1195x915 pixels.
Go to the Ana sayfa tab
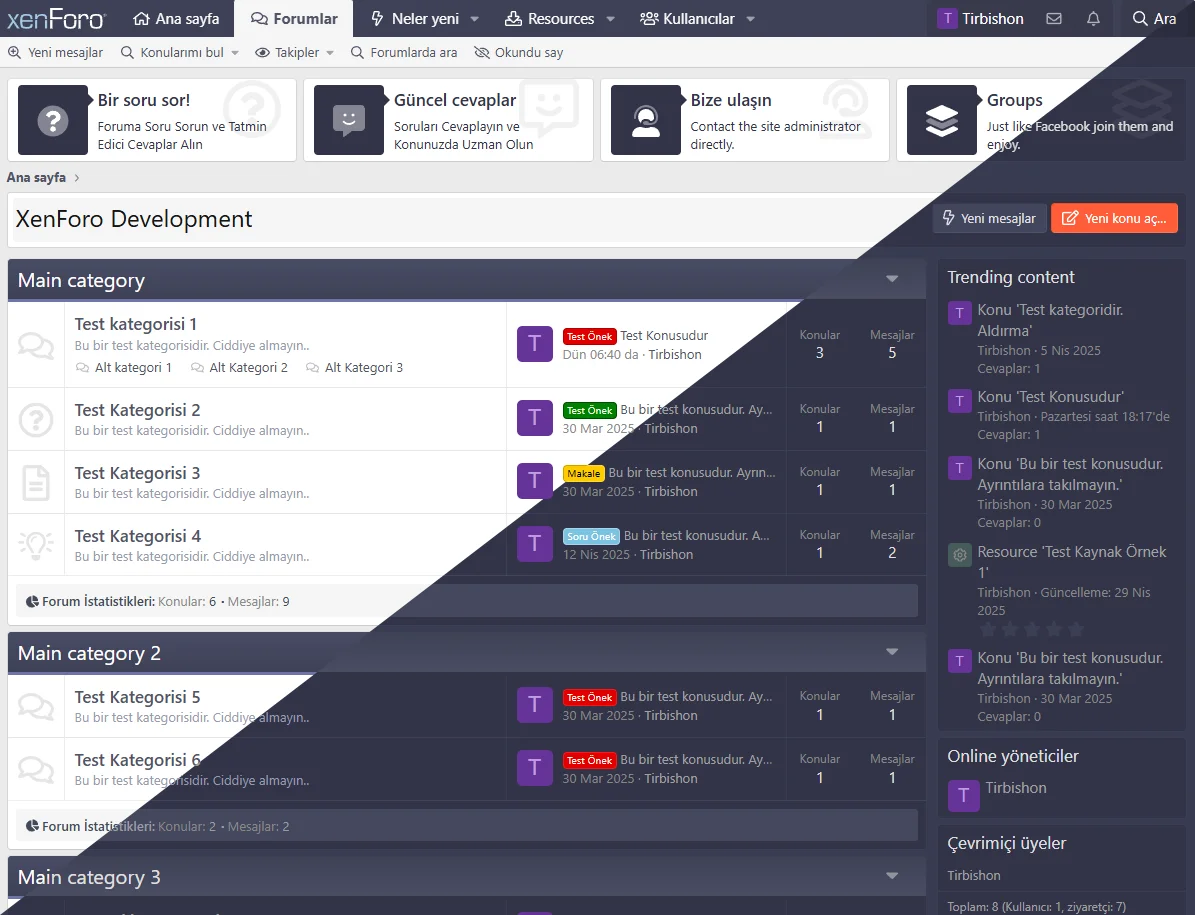[176, 19]
